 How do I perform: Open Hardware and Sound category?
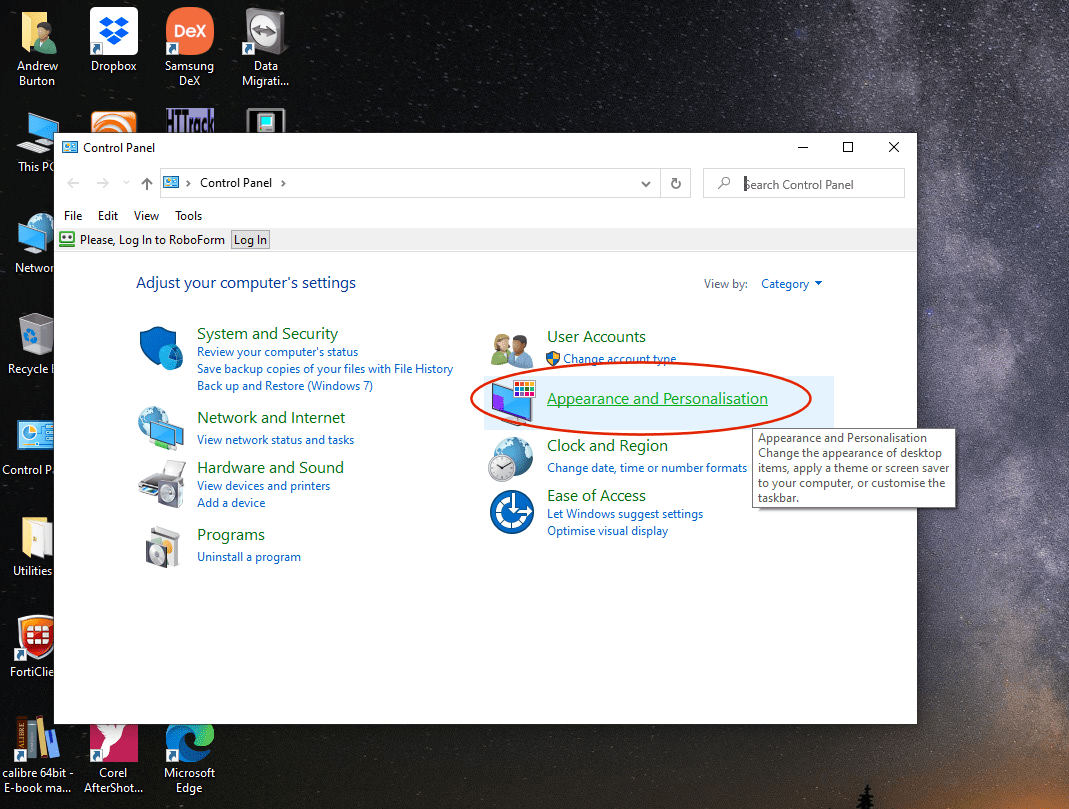(270, 468)
